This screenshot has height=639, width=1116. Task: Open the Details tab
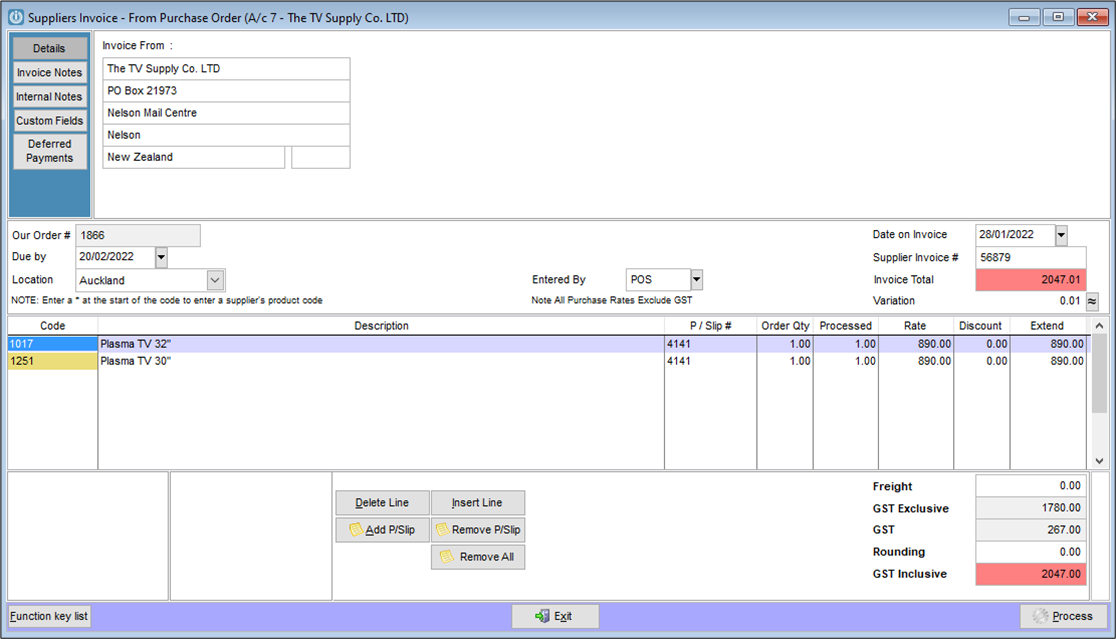[49, 48]
